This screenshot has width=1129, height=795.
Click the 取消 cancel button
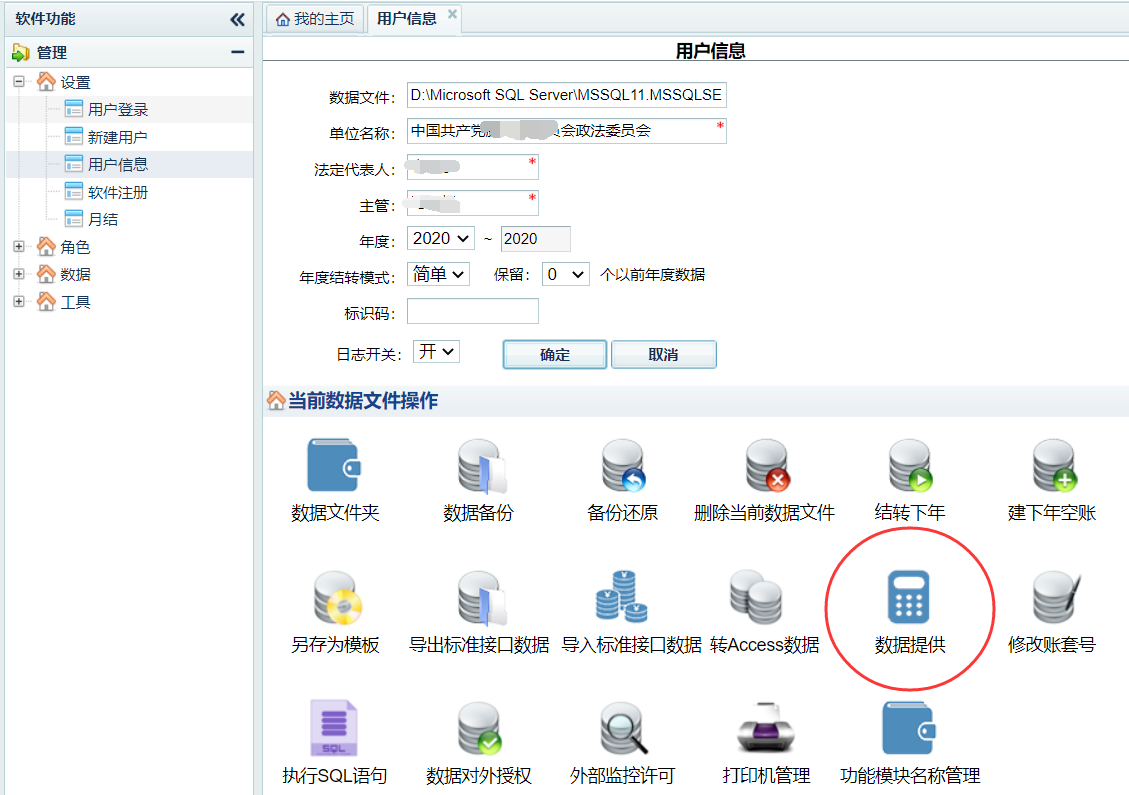tap(663, 354)
